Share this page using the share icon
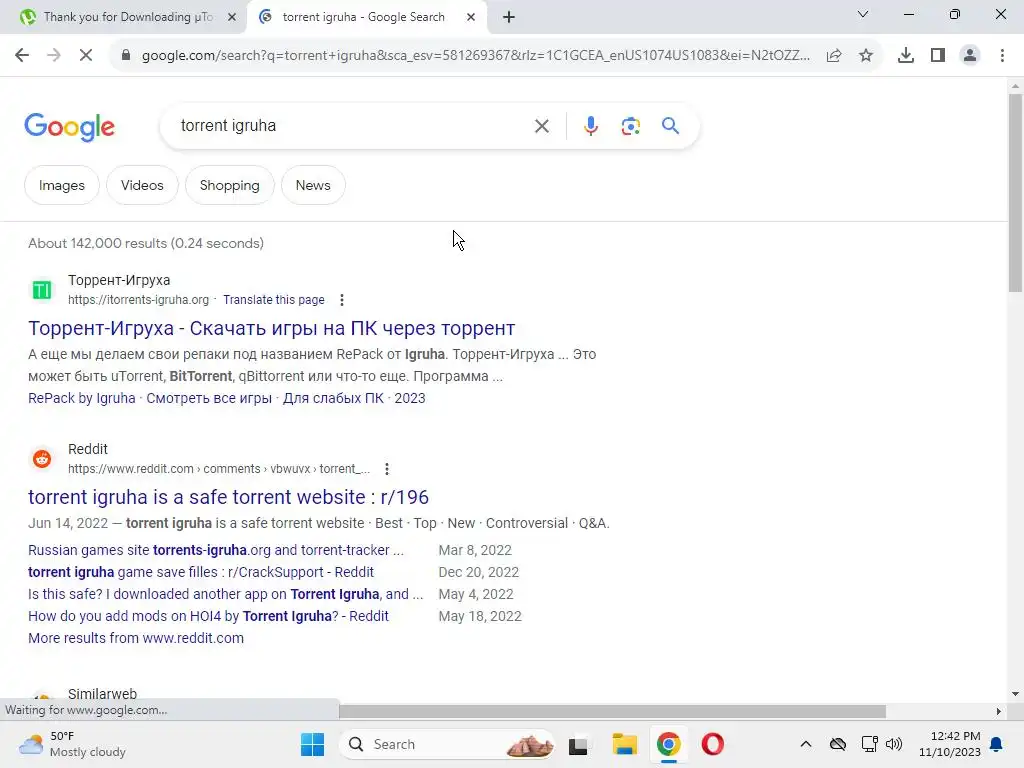Screen dimensions: 1024x768 pos(834,56)
